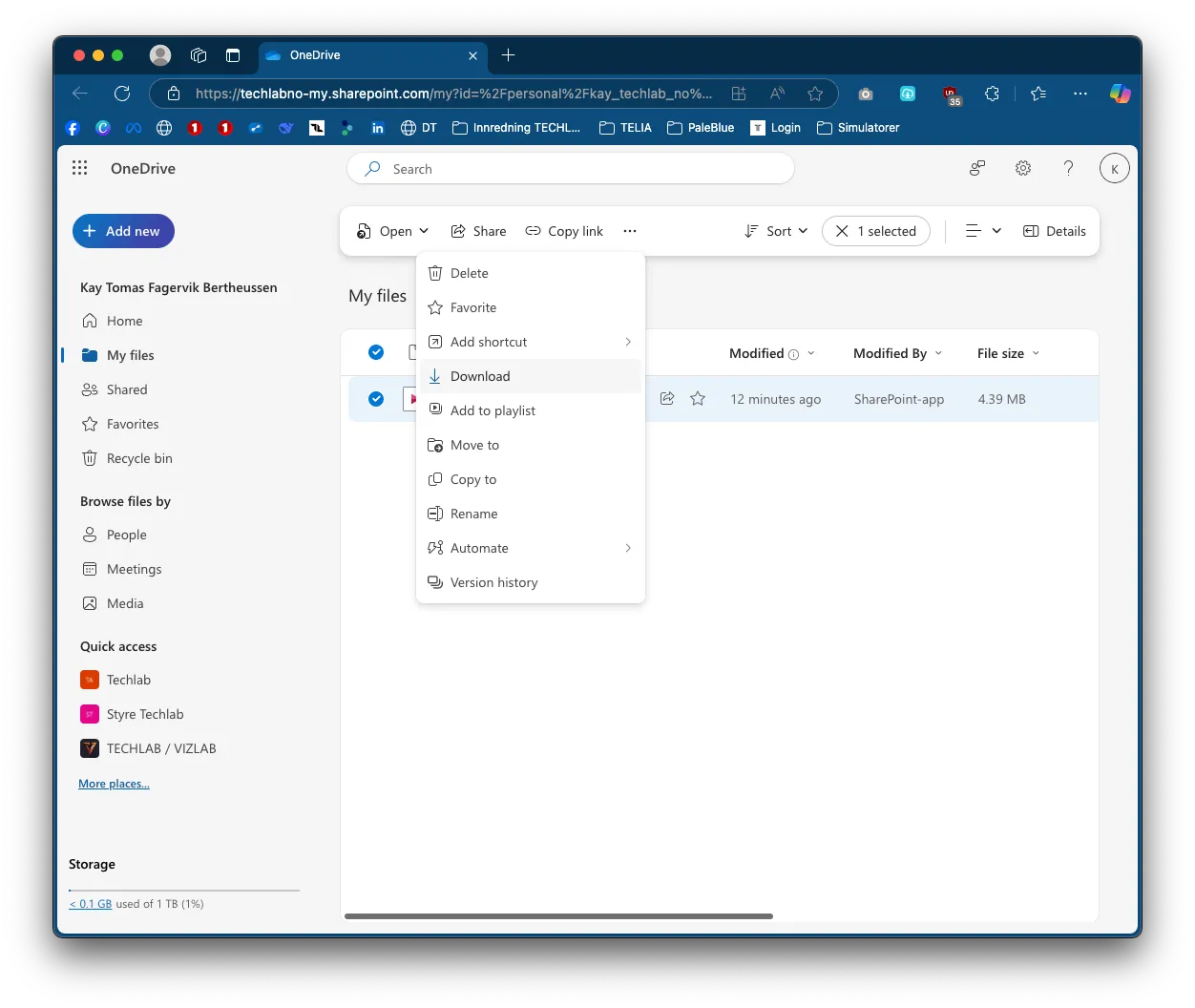Screen dimensions: 1195x1008
Task: Open the split screen icon in address bar
Action: tap(739, 94)
